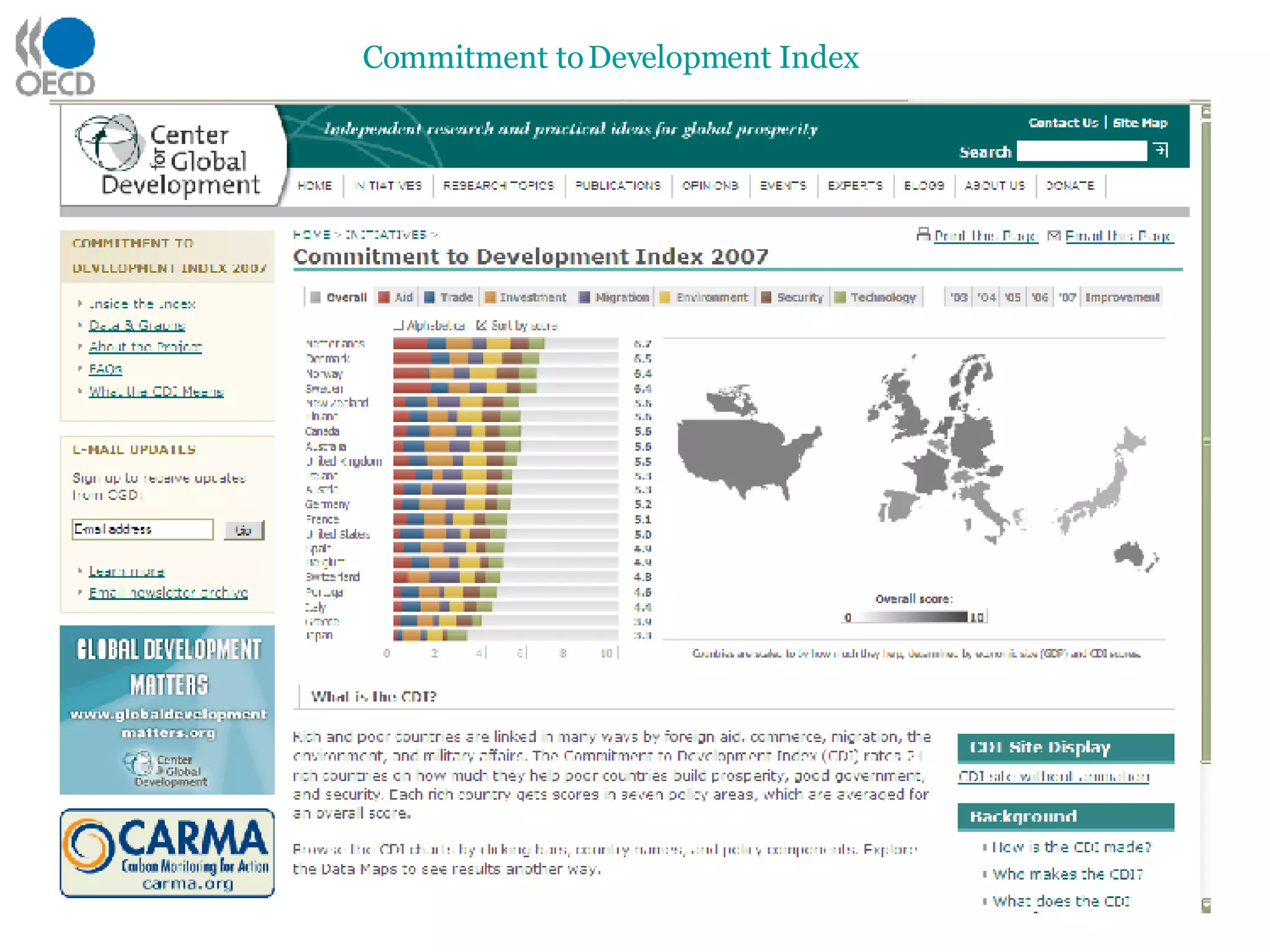Screen dimensions: 1270x952
Task: Toggle the Sort by score checkbox
Action: pyautogui.click(x=481, y=325)
